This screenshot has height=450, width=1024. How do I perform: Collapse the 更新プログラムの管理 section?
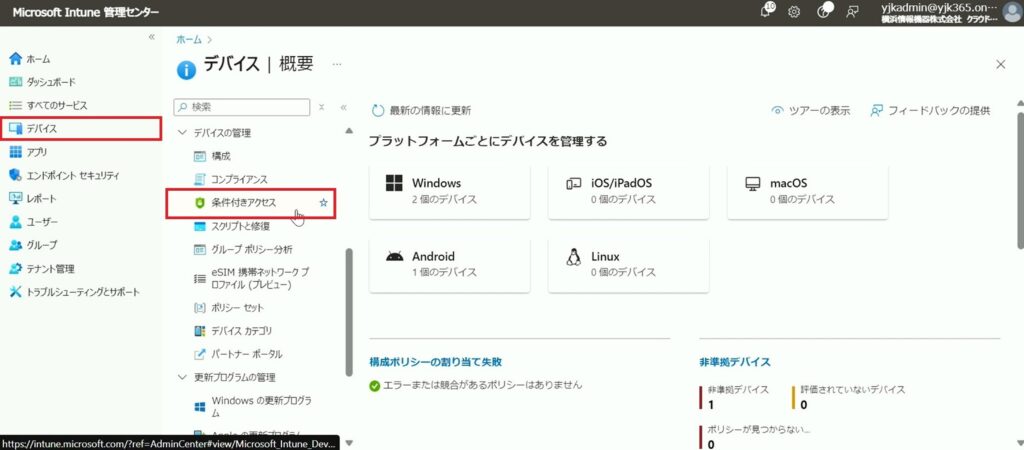[x=182, y=378]
